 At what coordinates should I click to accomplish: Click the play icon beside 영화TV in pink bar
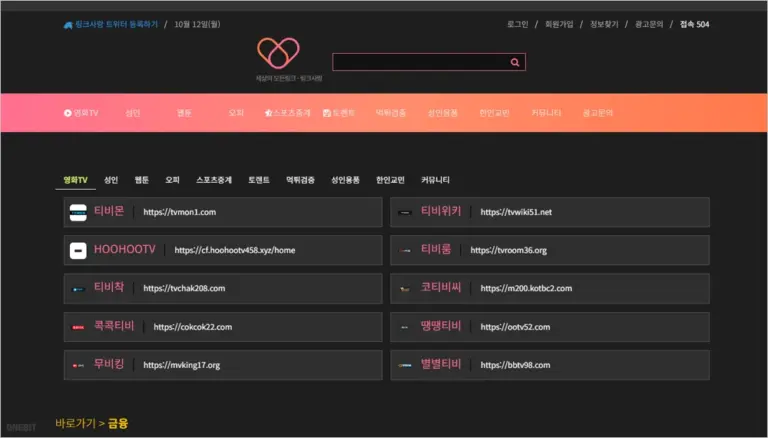click(68, 113)
